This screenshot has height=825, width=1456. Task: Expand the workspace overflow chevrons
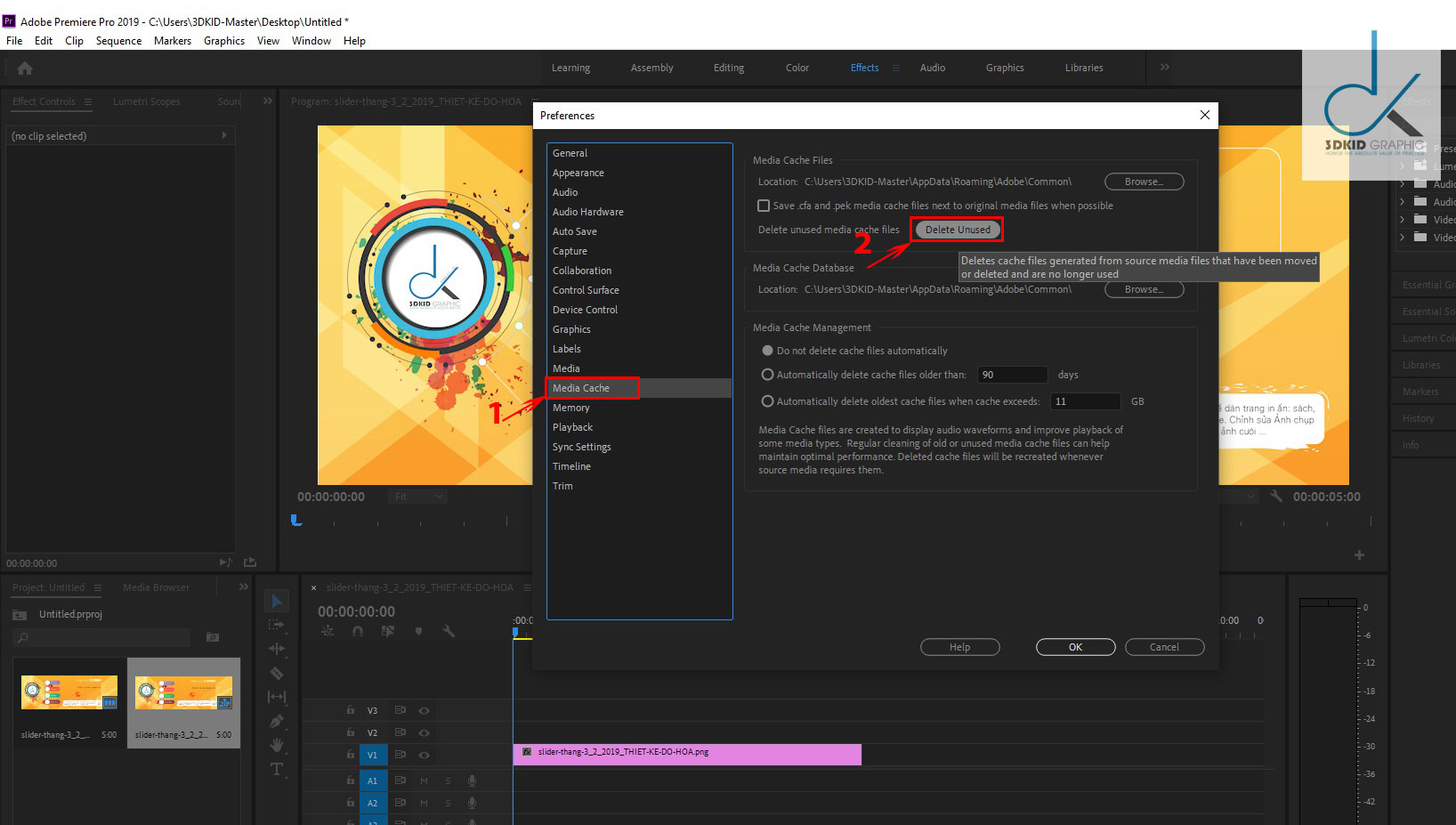(1164, 68)
